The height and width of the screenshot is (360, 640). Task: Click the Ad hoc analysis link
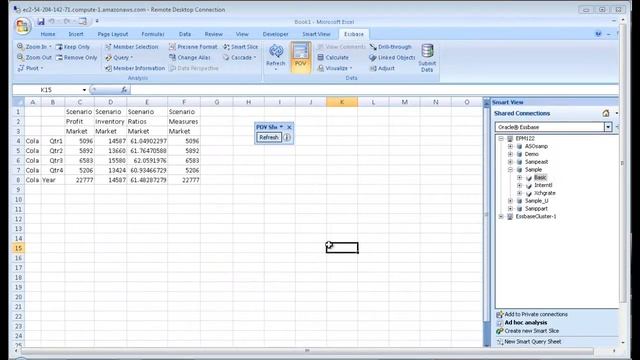[526, 322]
